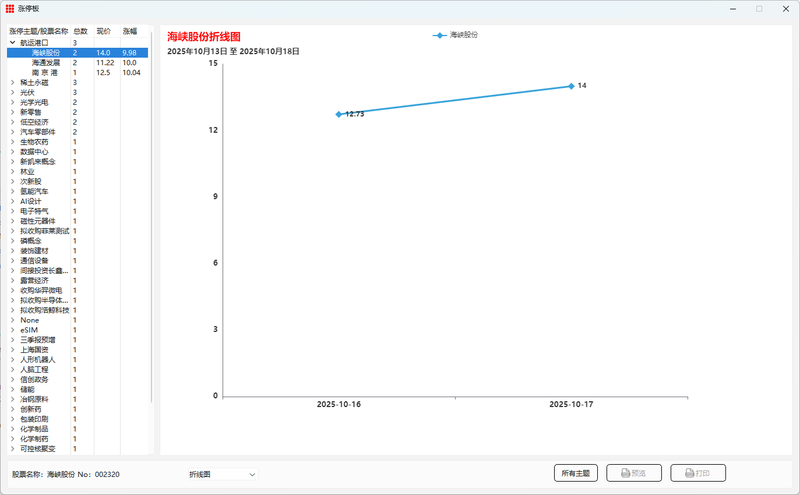Expand the 低空经济 theme
Viewport: 800px width, 495px height.
(13, 122)
